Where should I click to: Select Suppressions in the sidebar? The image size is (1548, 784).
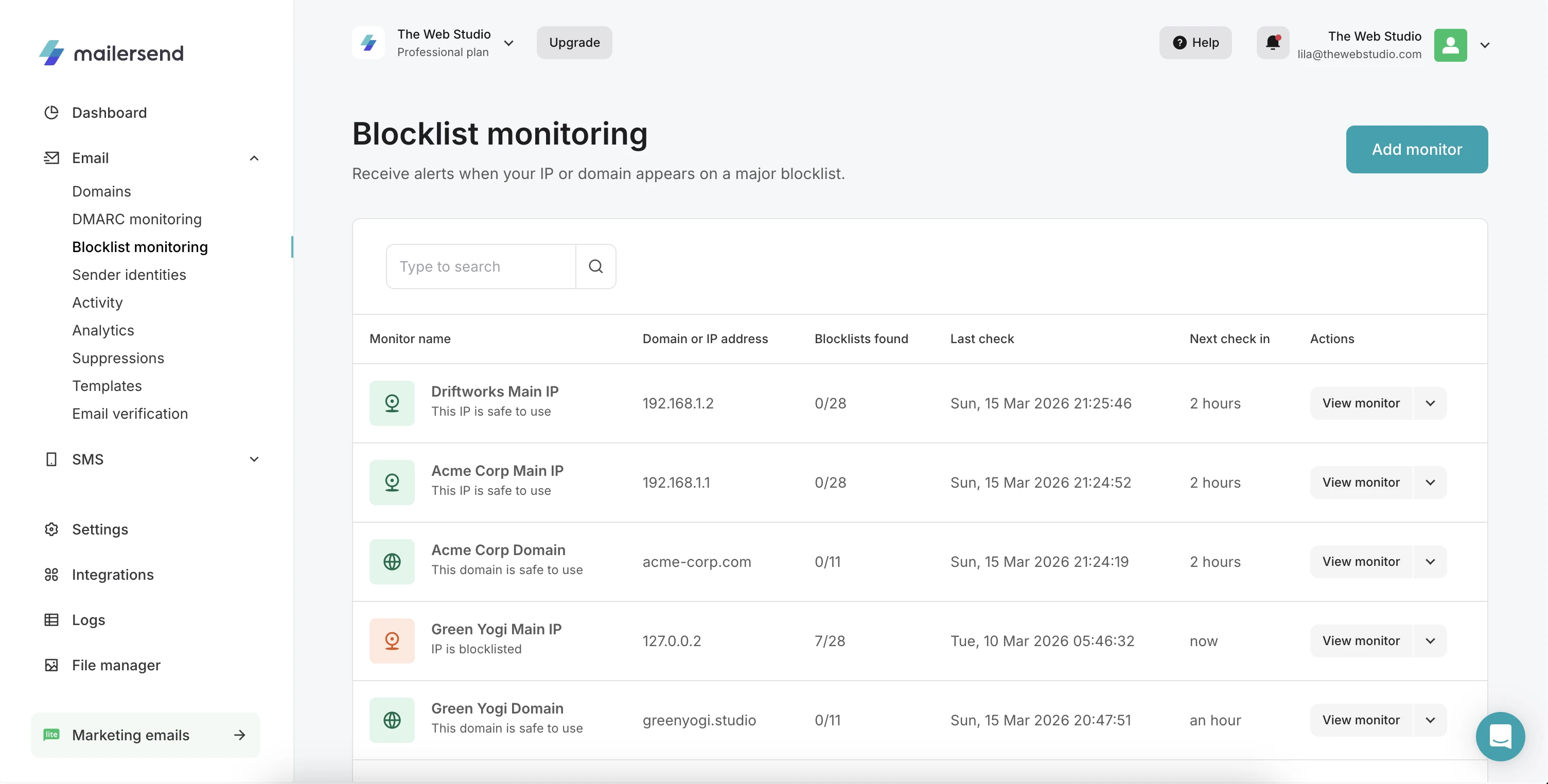click(118, 358)
